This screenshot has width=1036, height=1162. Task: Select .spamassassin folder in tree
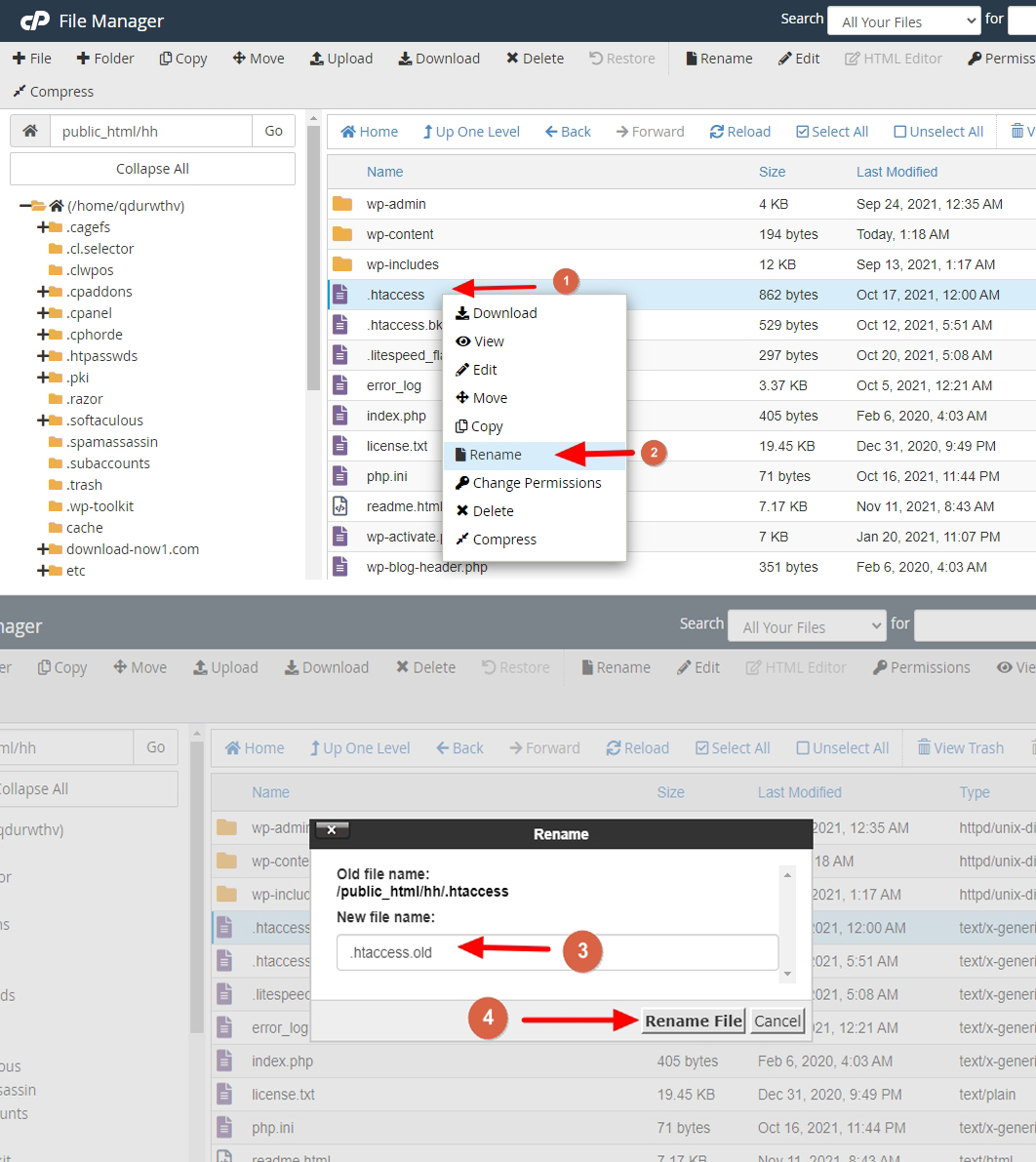[x=111, y=442]
